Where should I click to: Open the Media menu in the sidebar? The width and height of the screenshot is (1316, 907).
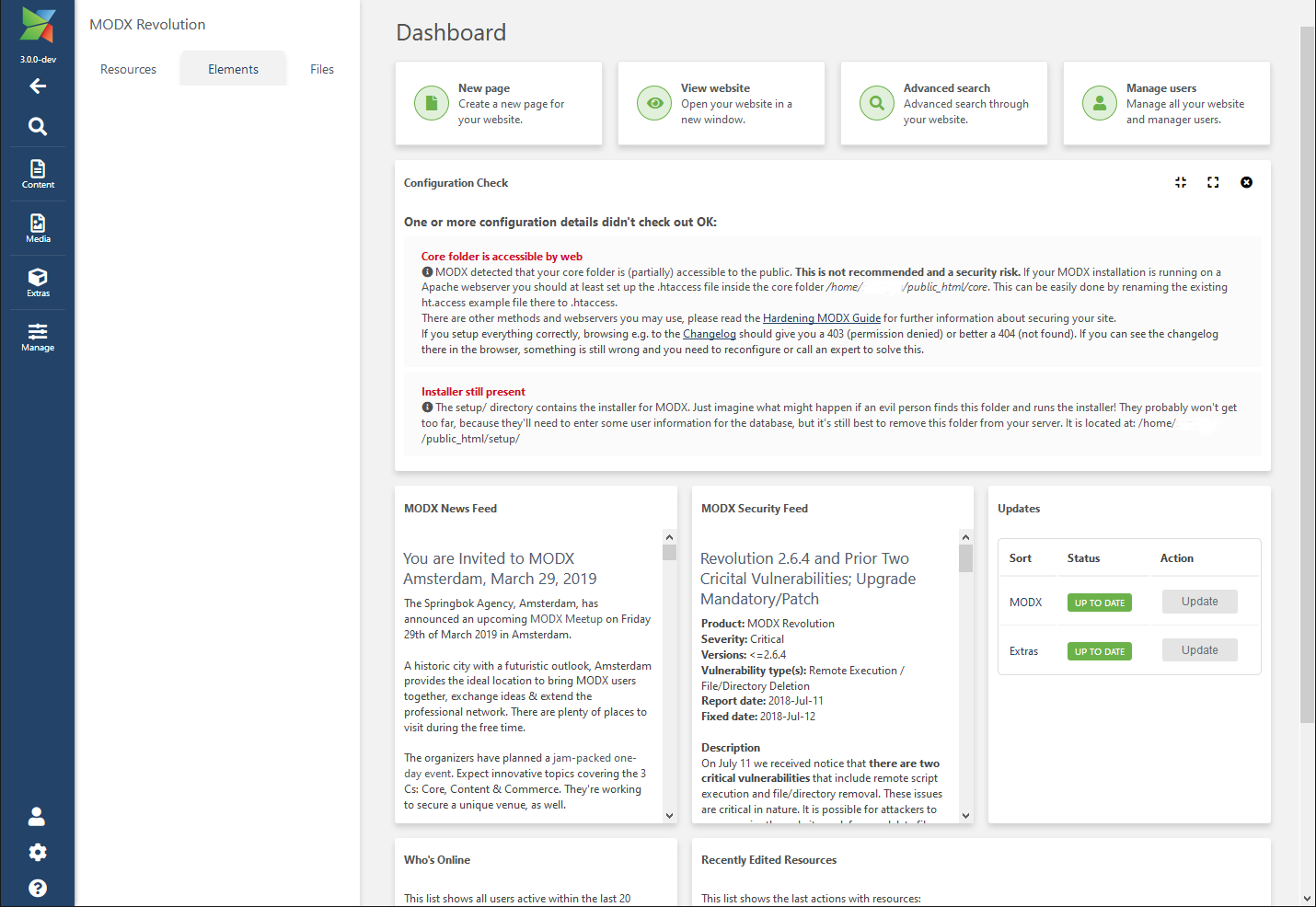pyautogui.click(x=38, y=228)
